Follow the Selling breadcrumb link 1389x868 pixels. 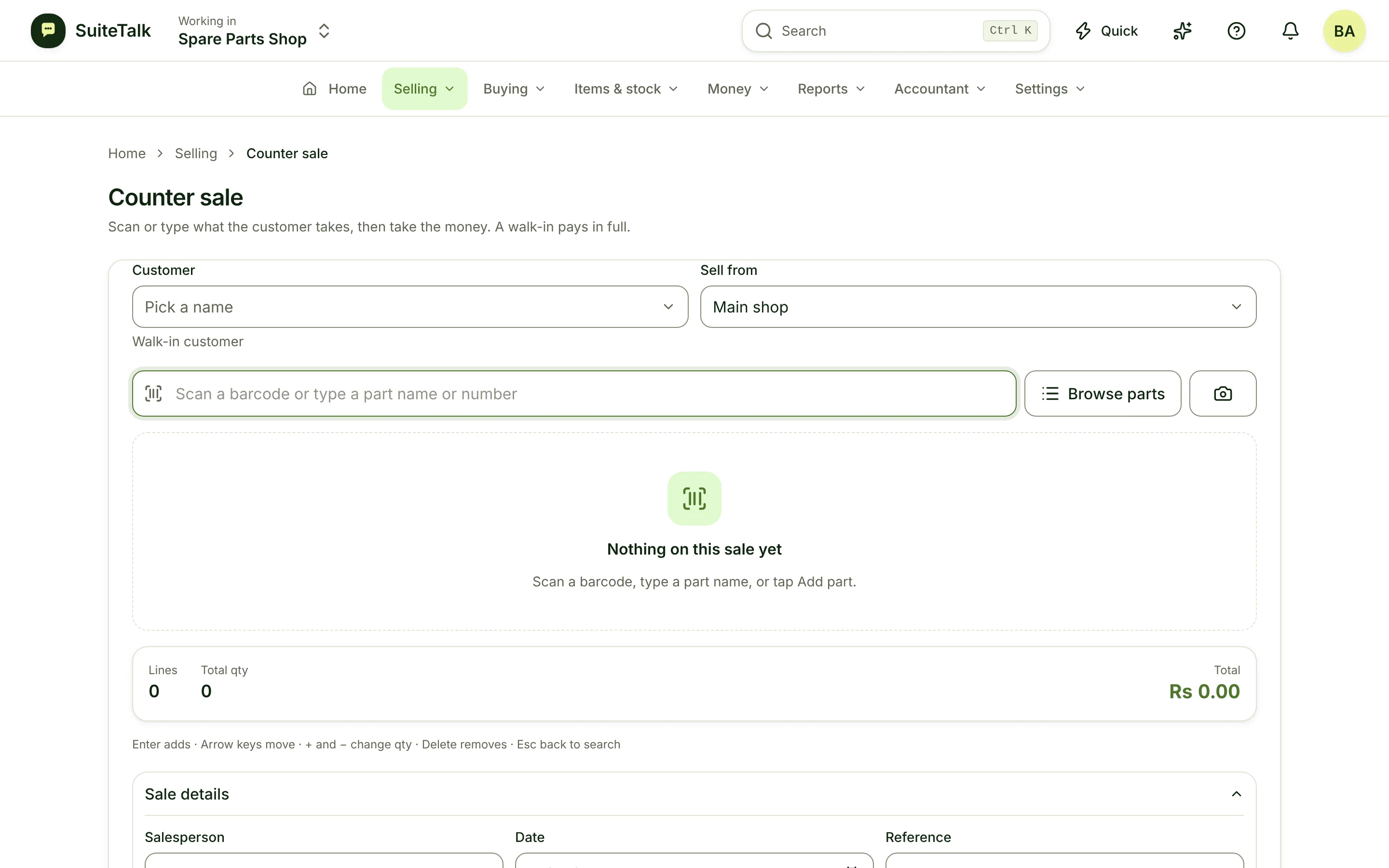point(196,153)
